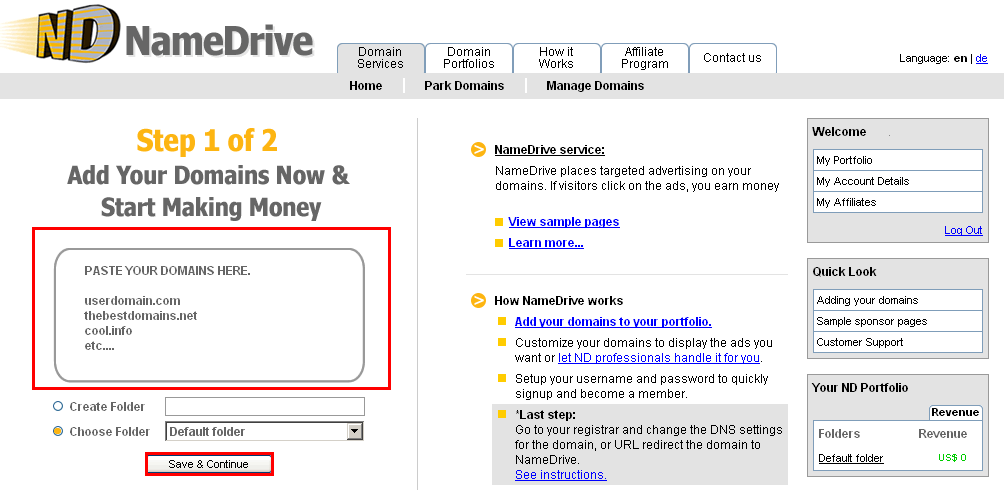Click let ND professionals handle it link
The width and height of the screenshot is (1004, 490).
point(660,357)
